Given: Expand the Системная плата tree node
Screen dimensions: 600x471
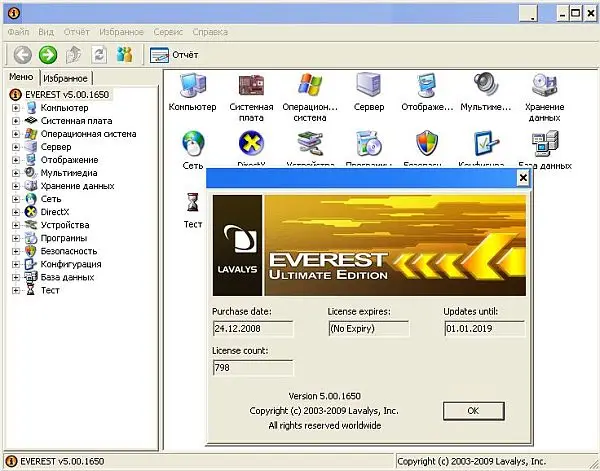Looking at the screenshot, I should point(16,121).
